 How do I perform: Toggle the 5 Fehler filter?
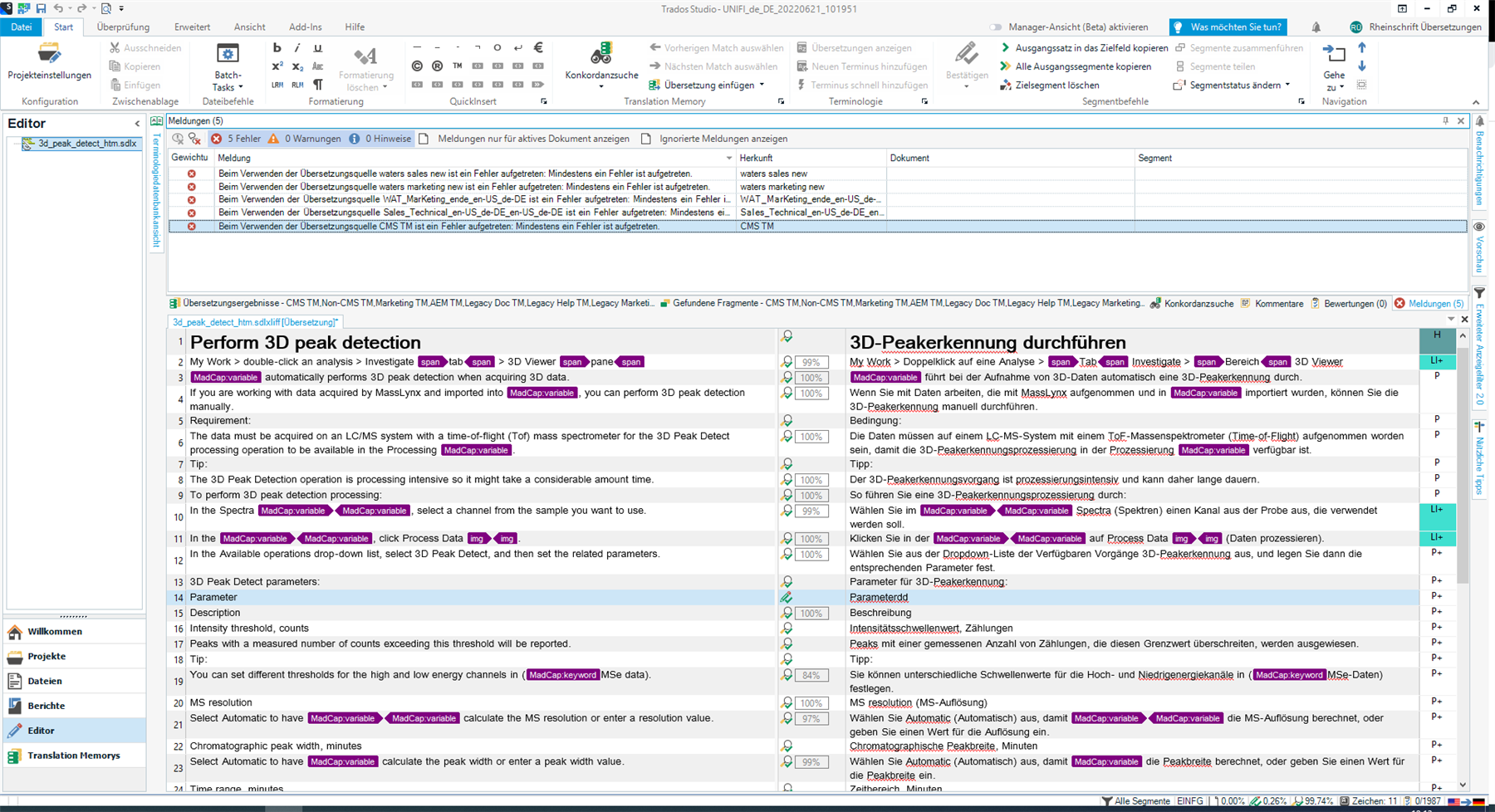(x=235, y=139)
